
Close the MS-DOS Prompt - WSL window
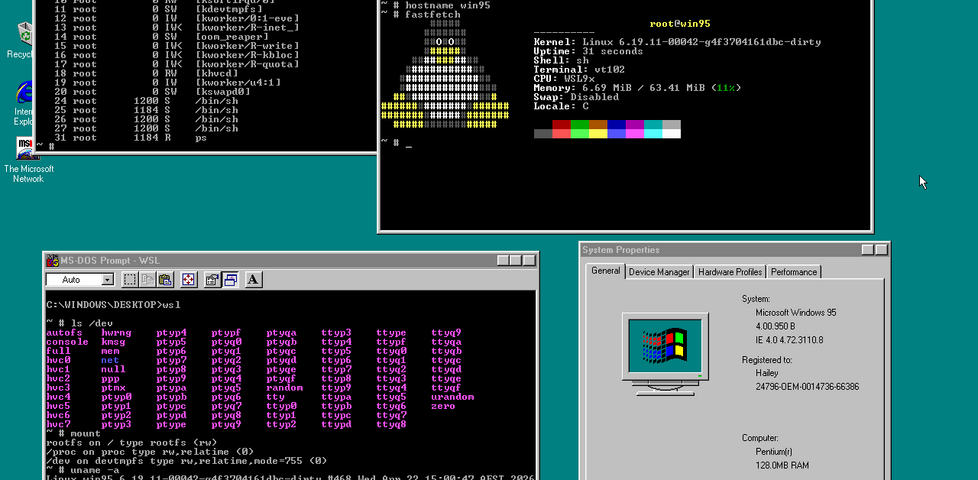click(x=530, y=260)
